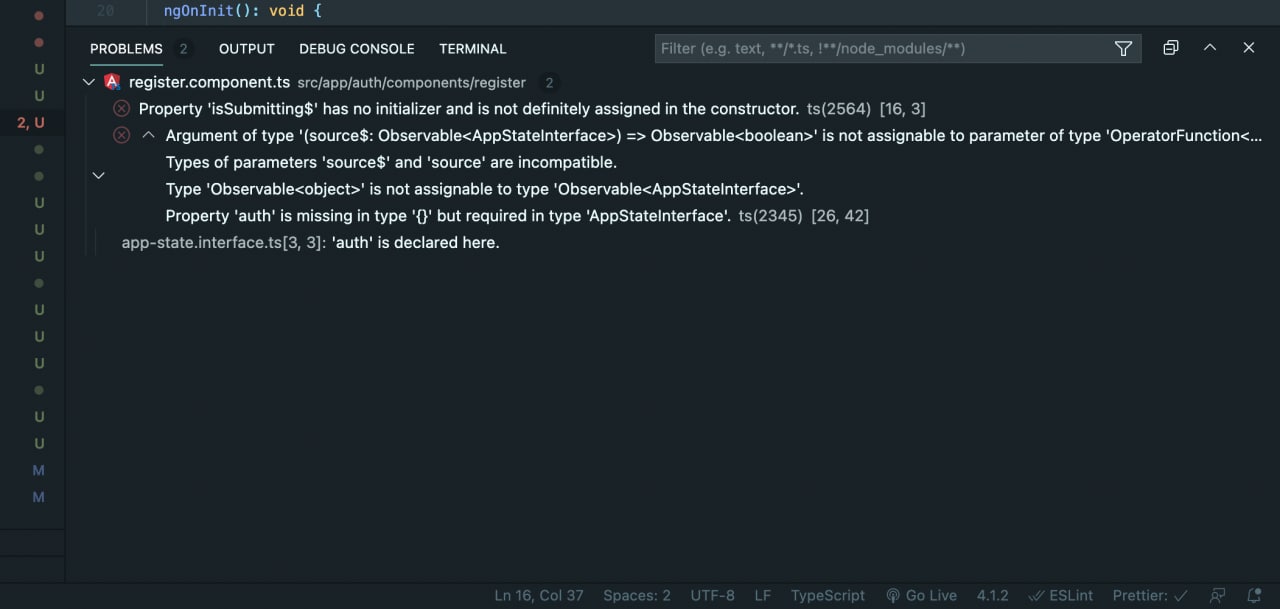Collapse the related information chevron below errors
The image size is (1280, 609).
coord(98,175)
